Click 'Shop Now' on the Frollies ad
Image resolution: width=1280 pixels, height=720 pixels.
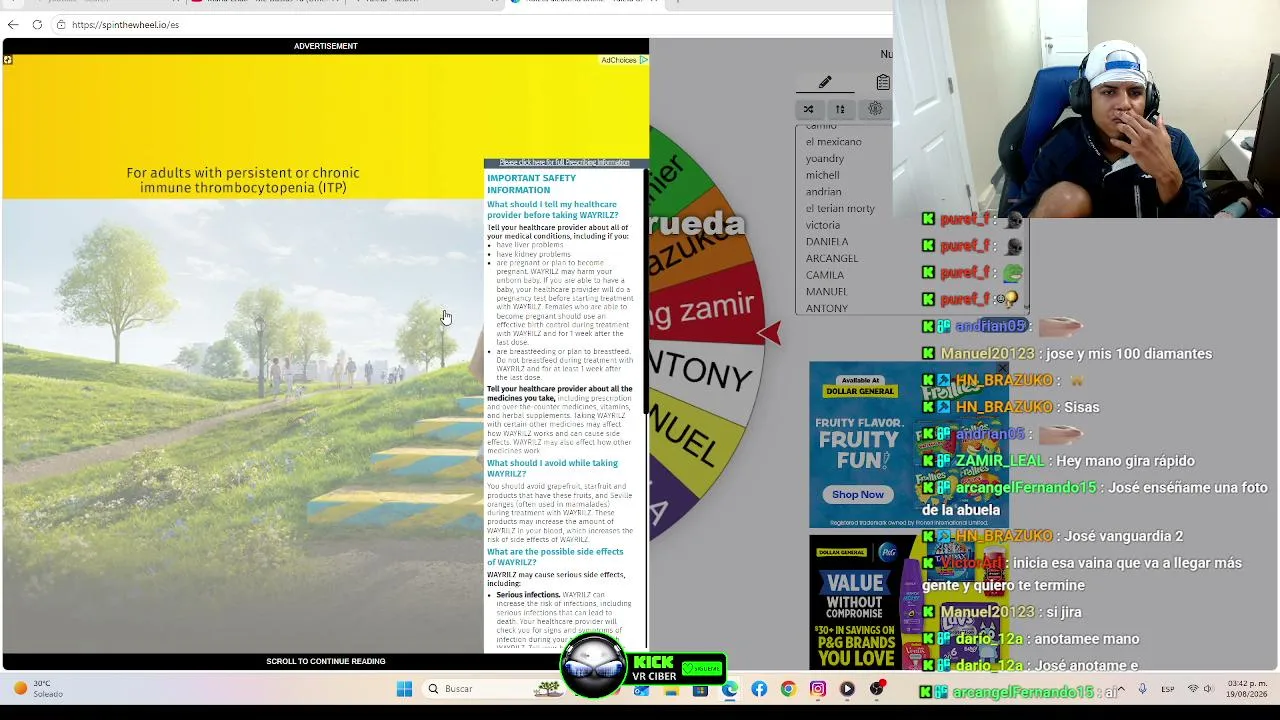click(858, 494)
